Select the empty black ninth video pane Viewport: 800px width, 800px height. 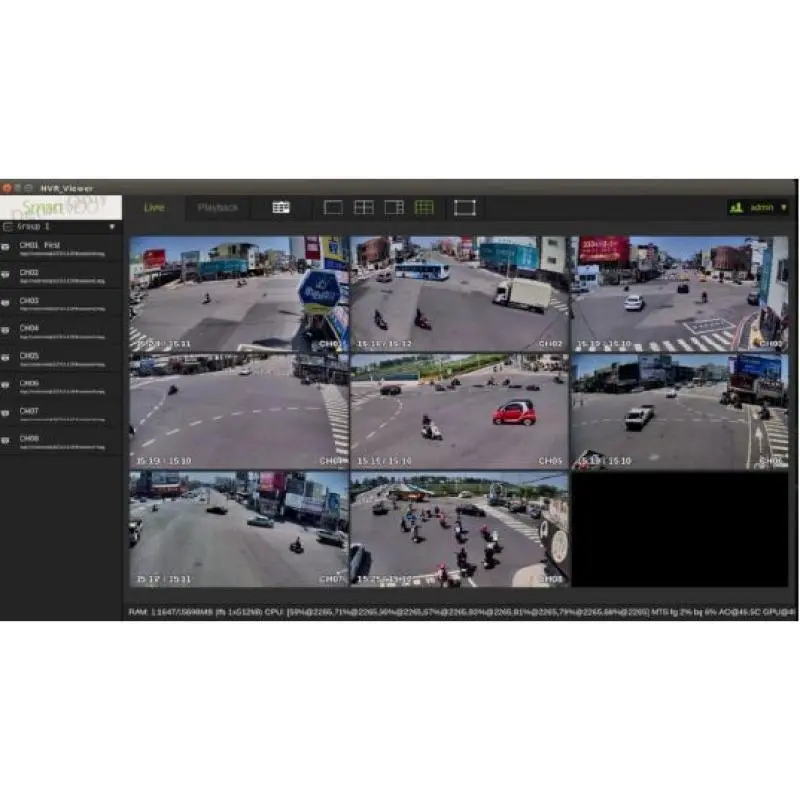679,529
